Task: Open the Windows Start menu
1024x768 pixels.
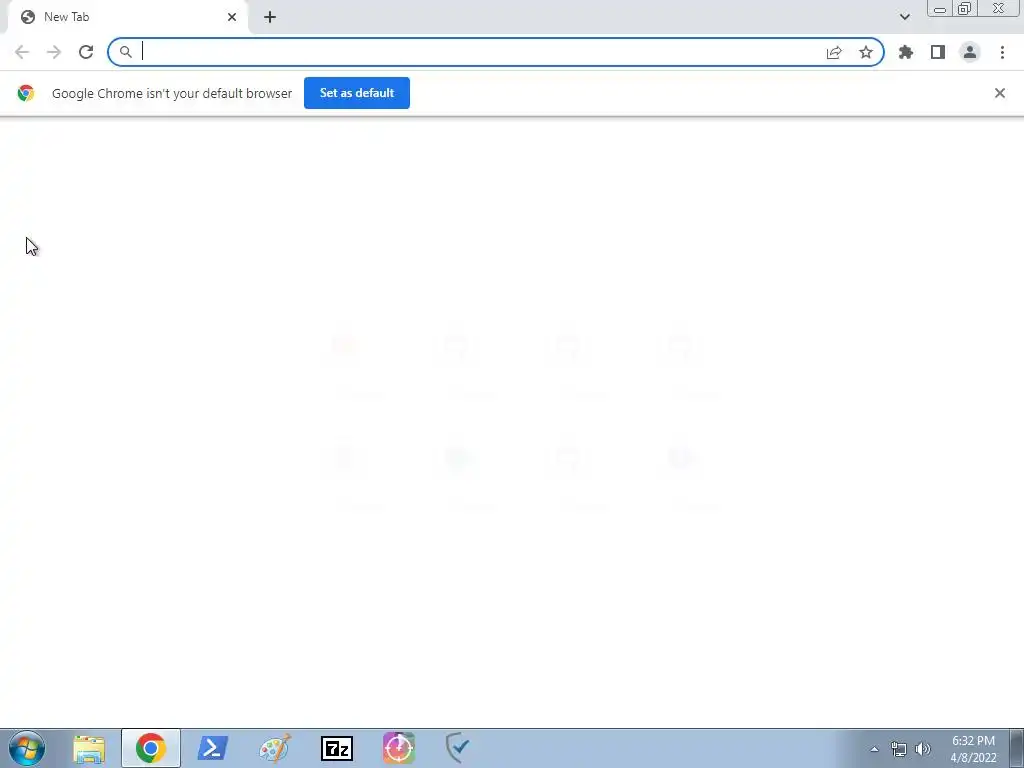Action: [27, 748]
